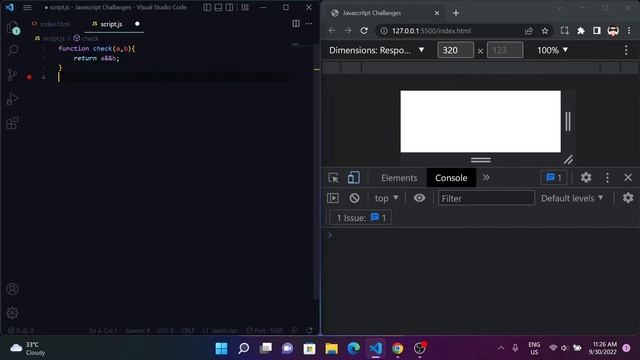Viewport: 640px width, 360px height.
Task: Open device toolbar more options menu
Action: 626,50
